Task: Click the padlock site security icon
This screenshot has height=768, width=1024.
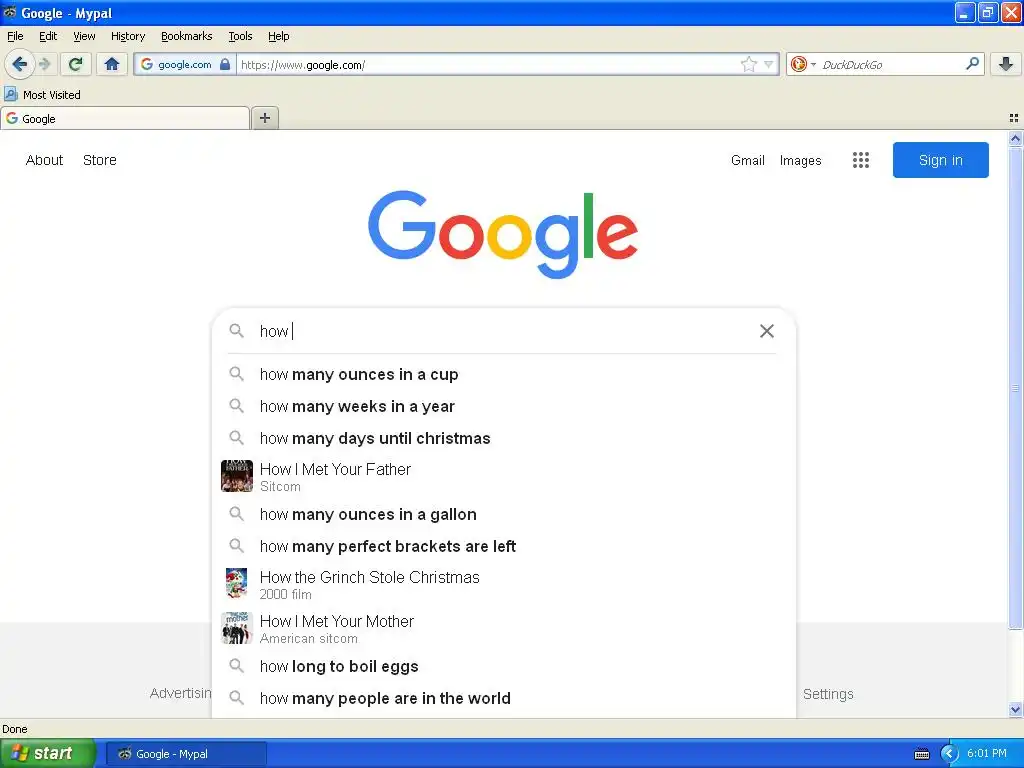Action: point(225,64)
